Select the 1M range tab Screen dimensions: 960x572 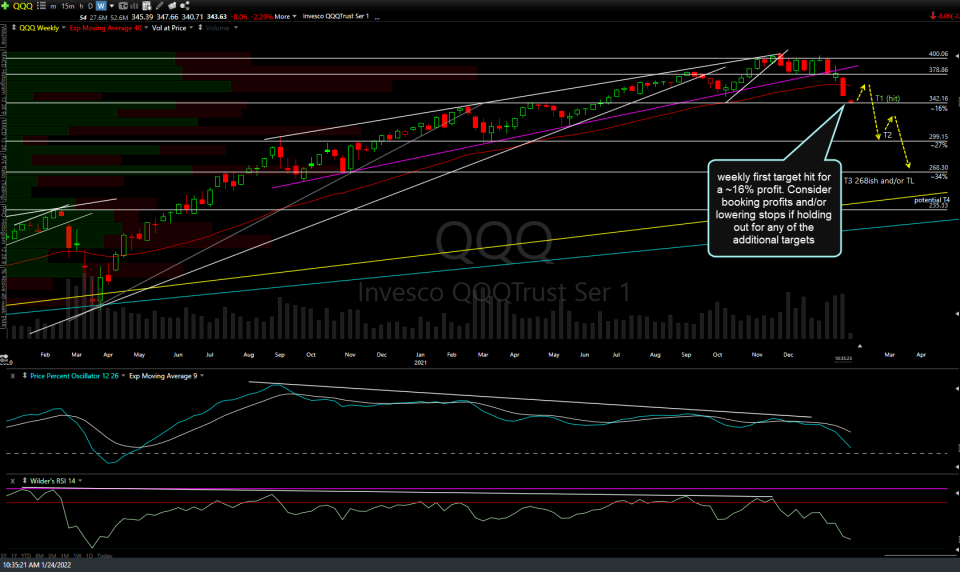click(65, 556)
